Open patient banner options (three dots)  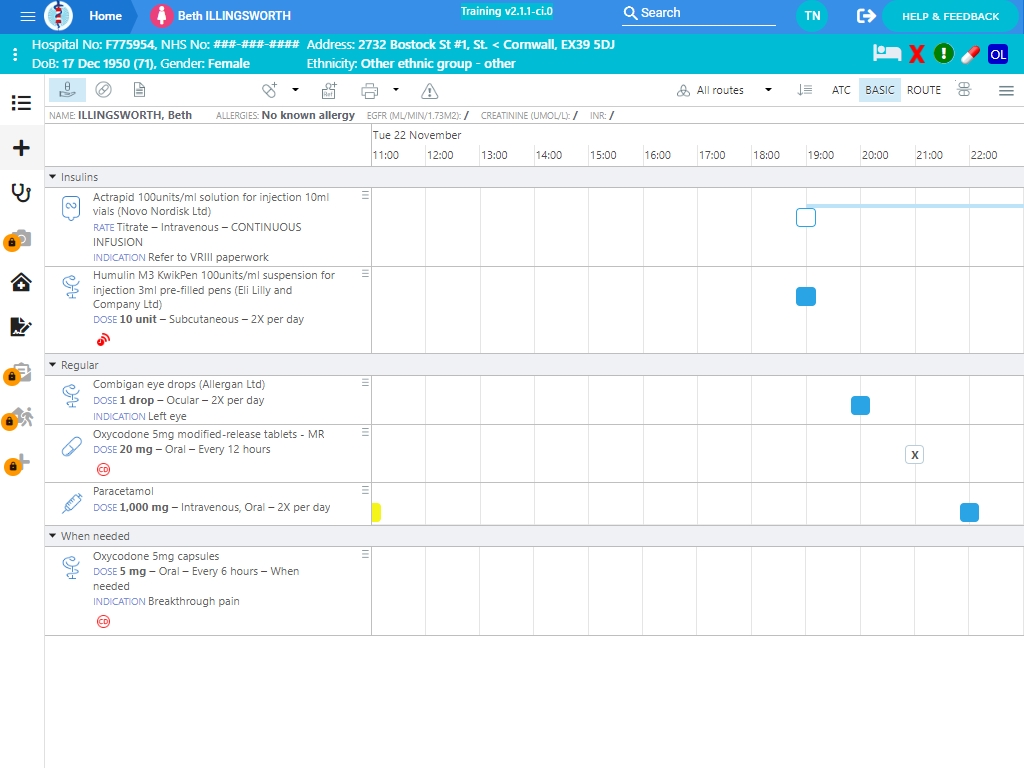(x=15, y=54)
